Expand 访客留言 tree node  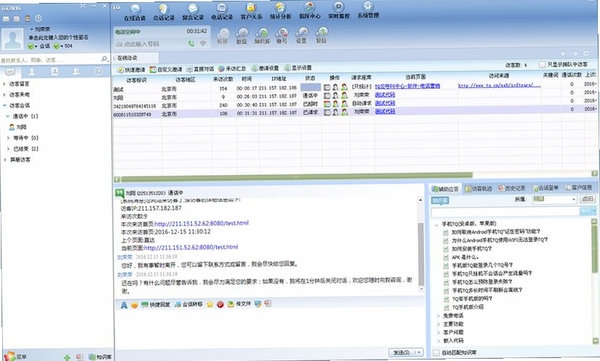5,84
